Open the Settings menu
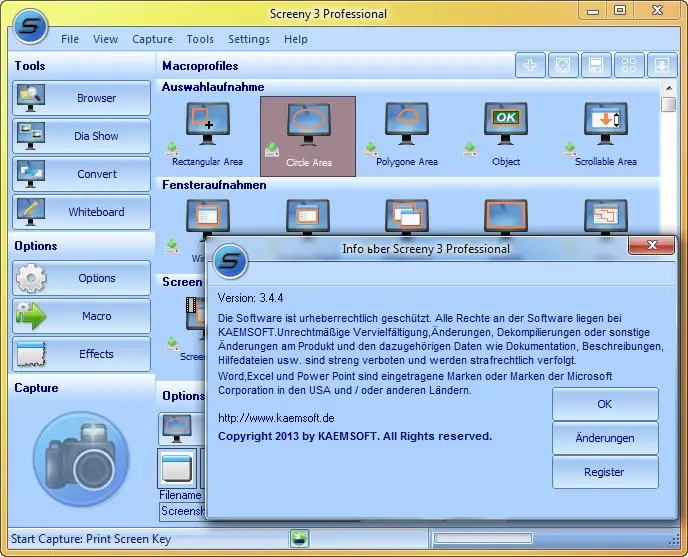 point(249,39)
